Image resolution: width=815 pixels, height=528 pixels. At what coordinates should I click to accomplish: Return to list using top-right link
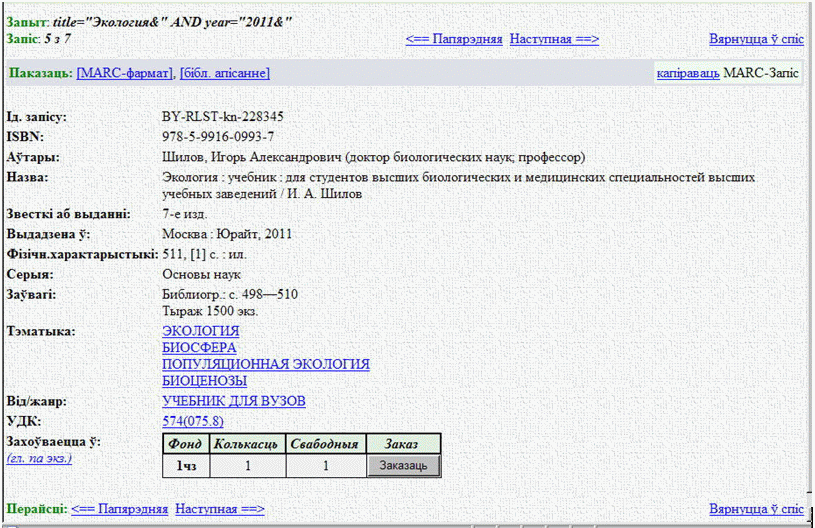click(756, 39)
